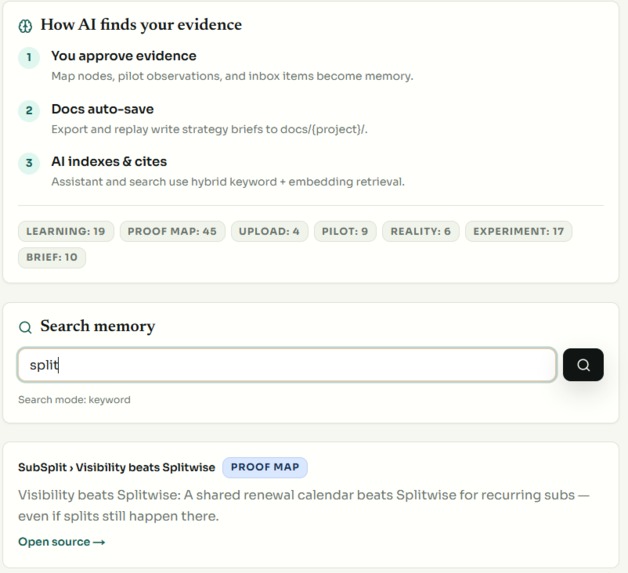628x573 pixels.
Task: Select the UPLOAD: 4 chip
Action: (269, 231)
